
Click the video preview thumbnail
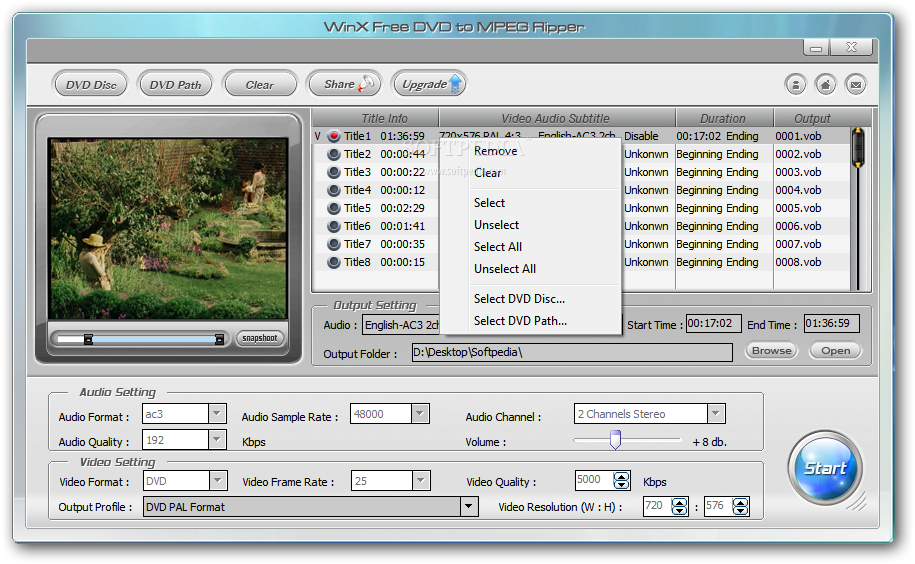pyautogui.click(x=168, y=229)
